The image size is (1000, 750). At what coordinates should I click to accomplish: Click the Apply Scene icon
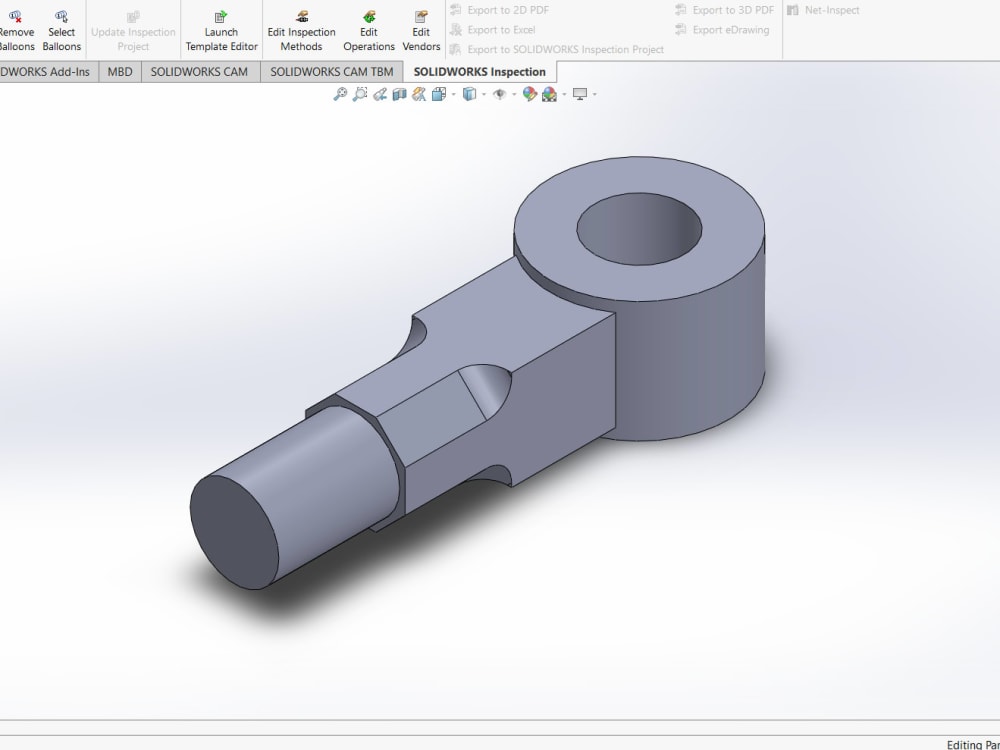(549, 93)
